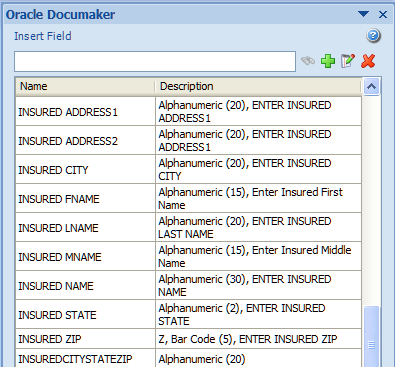This screenshot has width=395, height=367.
Task: Select the INSURED MNAME field name
Action: (x=60, y=257)
